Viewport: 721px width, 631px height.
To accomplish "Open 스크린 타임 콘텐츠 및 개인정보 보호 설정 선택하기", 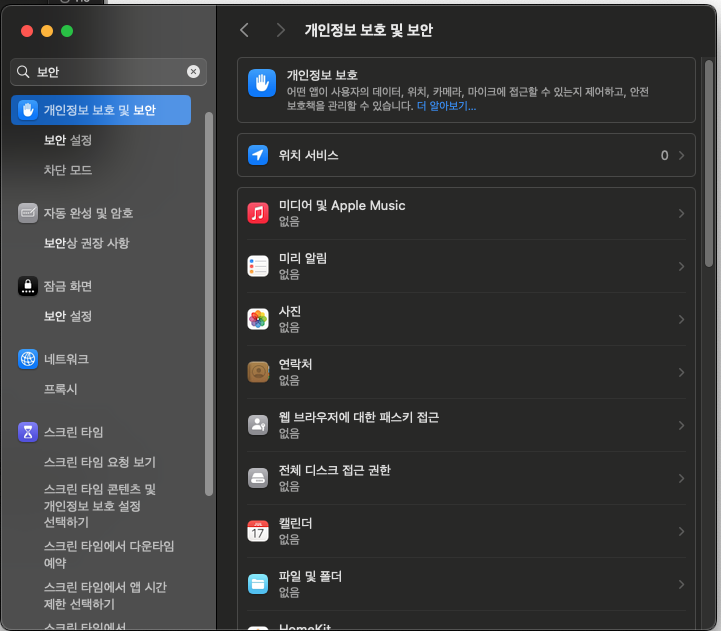I will coord(100,505).
